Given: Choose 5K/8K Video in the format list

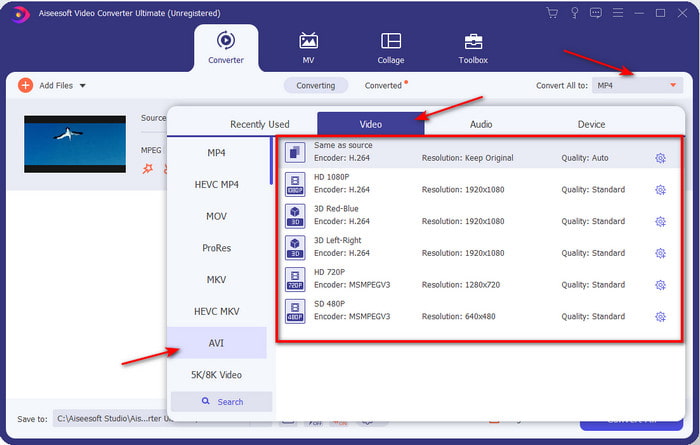Looking at the screenshot, I should tap(217, 374).
